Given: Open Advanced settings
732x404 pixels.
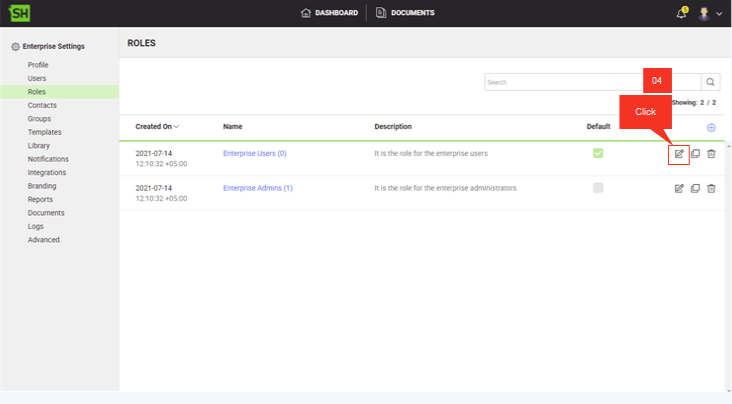Looking at the screenshot, I should pyautogui.click(x=43, y=240).
